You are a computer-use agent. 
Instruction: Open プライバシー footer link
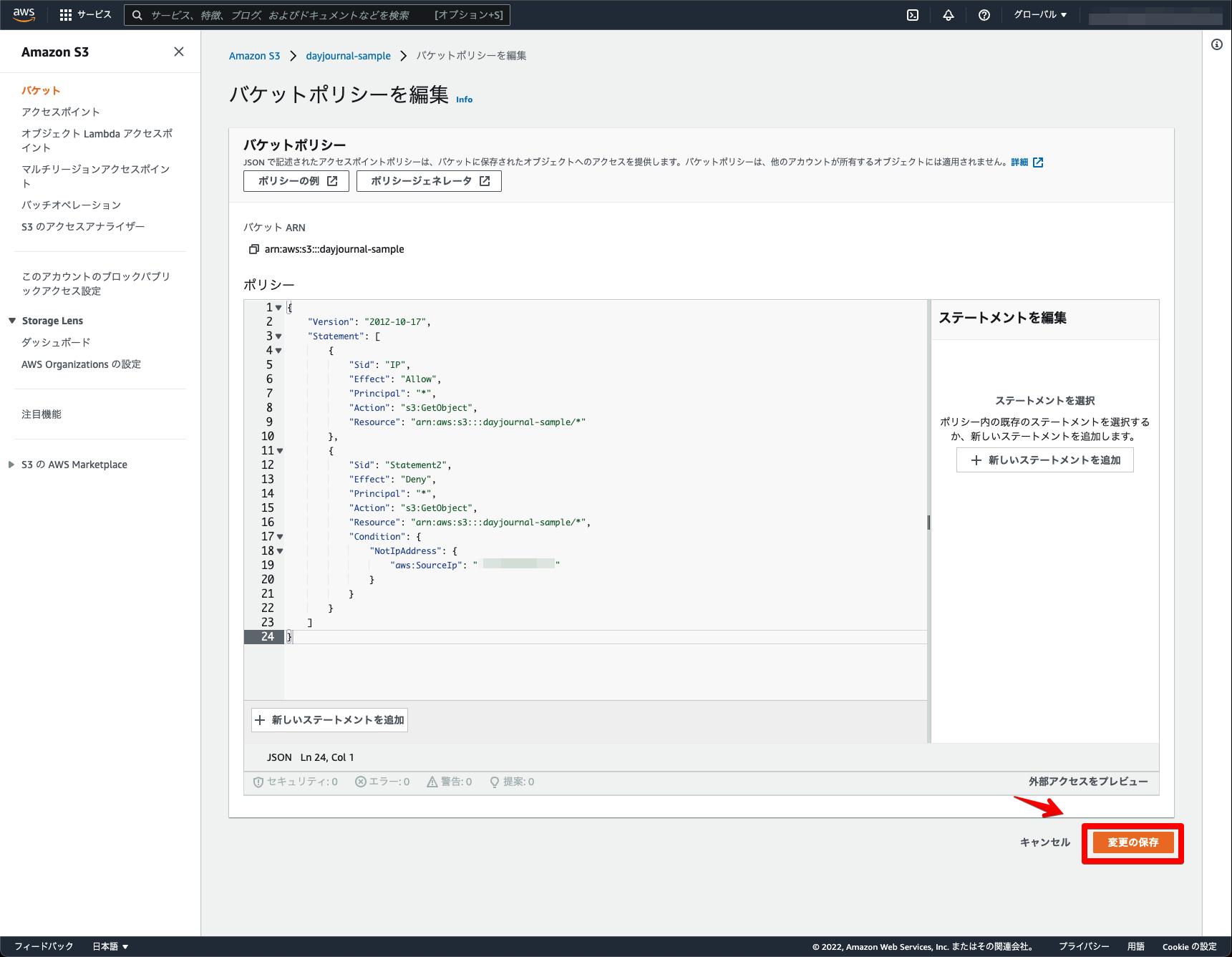[x=1084, y=946]
